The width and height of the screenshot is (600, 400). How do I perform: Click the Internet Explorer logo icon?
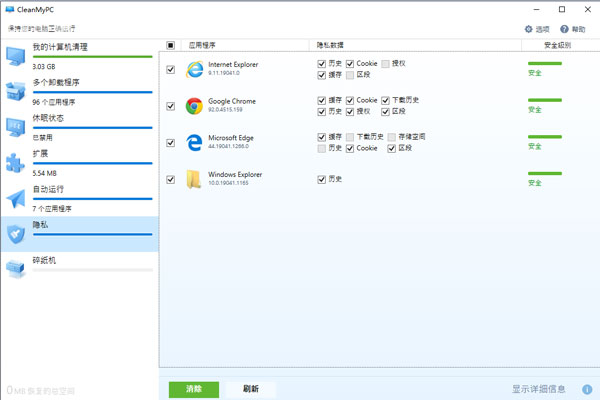194,69
